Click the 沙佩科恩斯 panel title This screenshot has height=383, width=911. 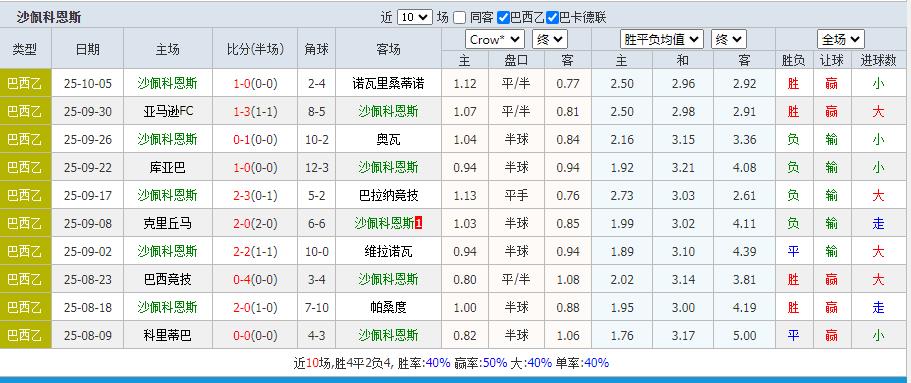(49, 17)
